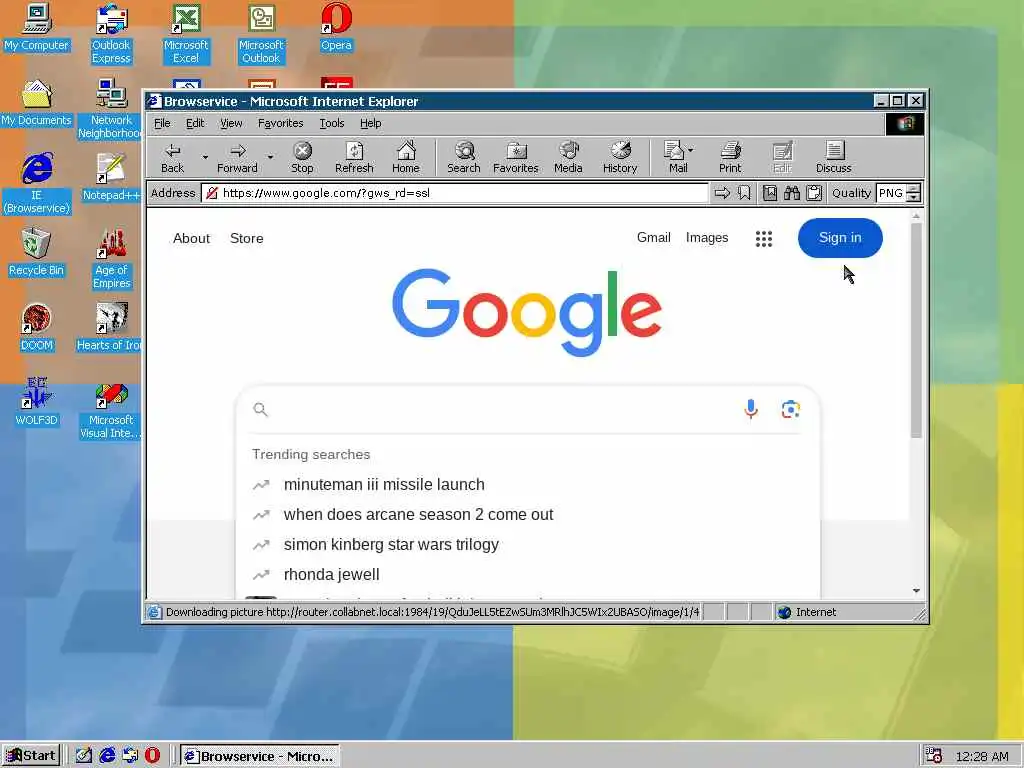
Task: Select rhonda jewell trending search
Action: click(x=331, y=575)
